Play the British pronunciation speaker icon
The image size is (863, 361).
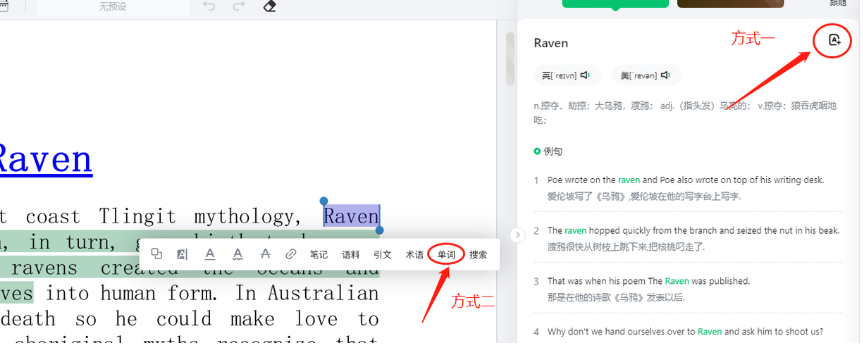pos(585,75)
